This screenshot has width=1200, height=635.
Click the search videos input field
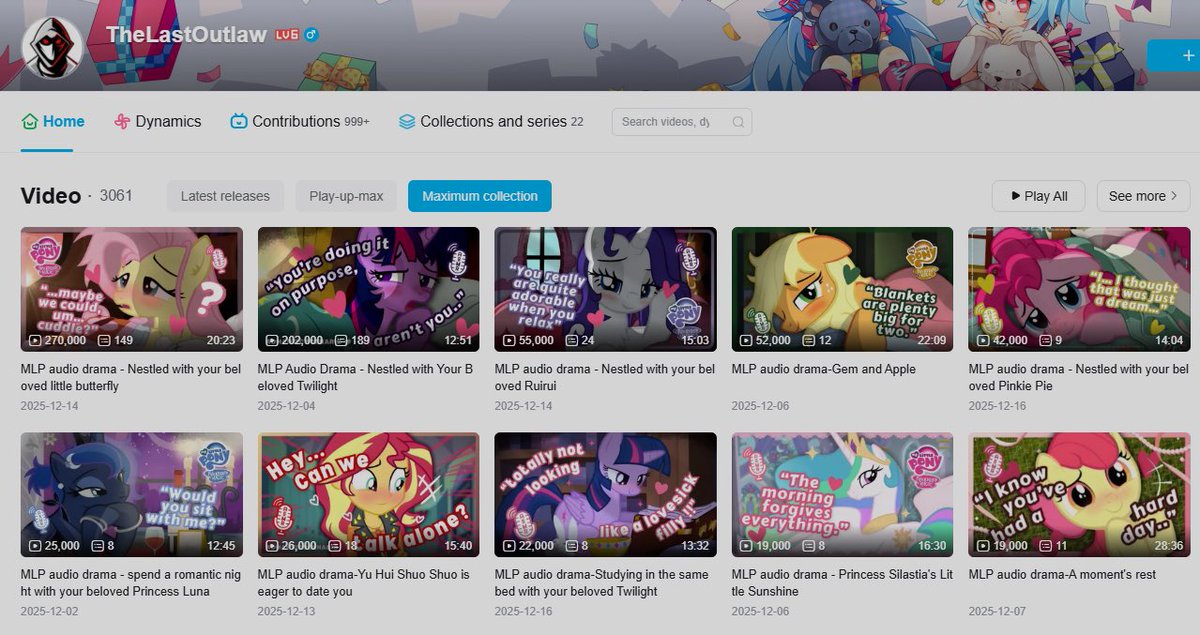[682, 122]
